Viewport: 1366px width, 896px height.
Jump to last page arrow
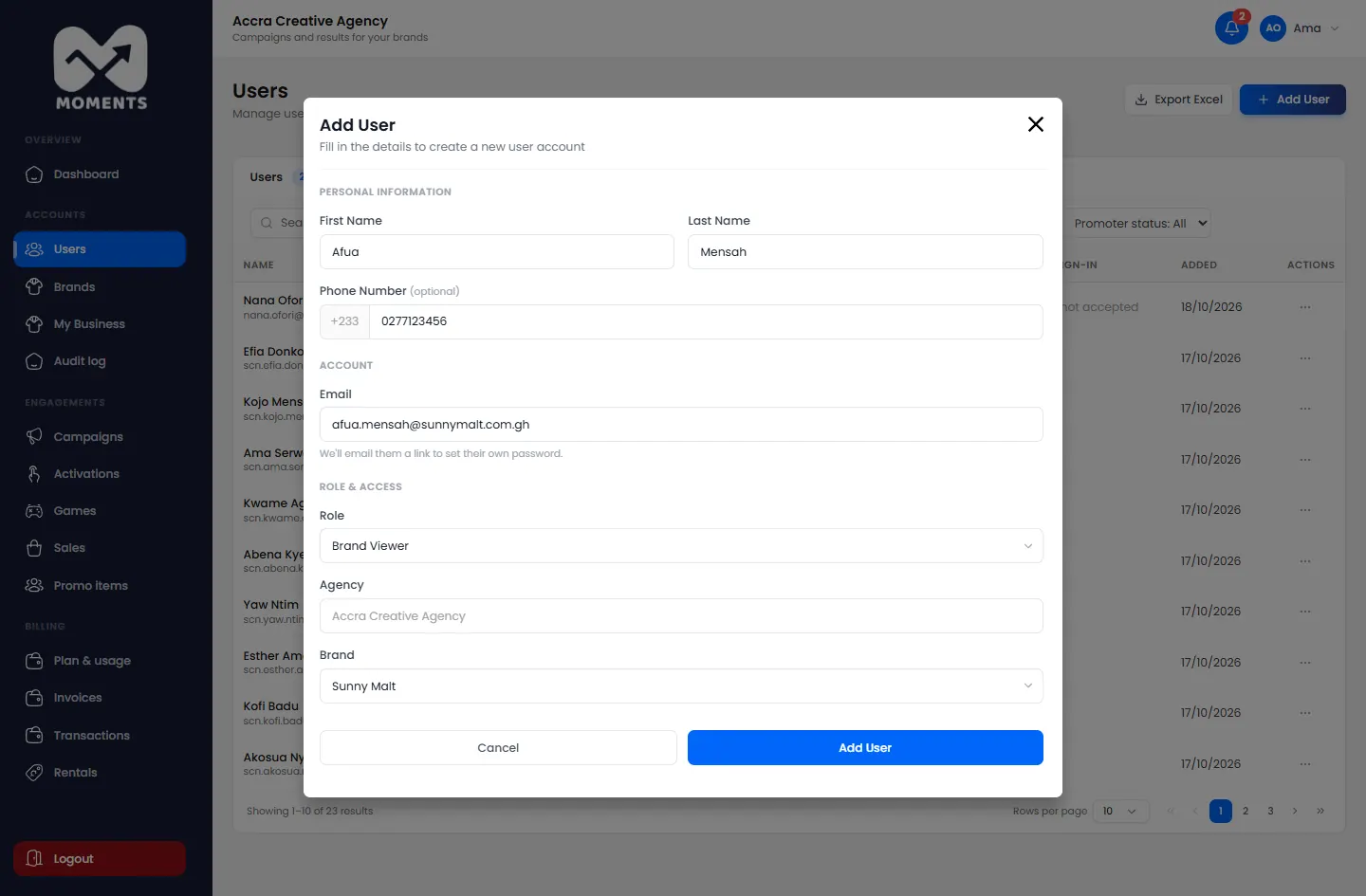(1320, 812)
